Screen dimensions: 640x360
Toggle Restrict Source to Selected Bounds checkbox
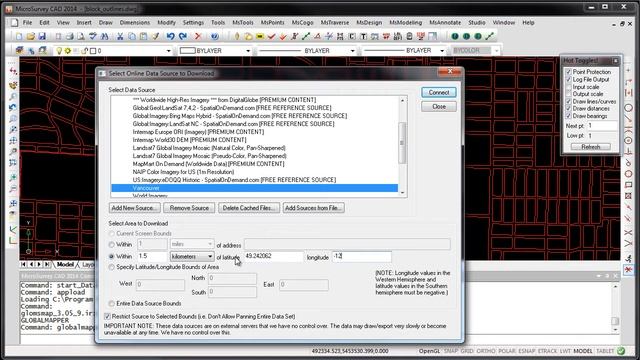pos(107,316)
